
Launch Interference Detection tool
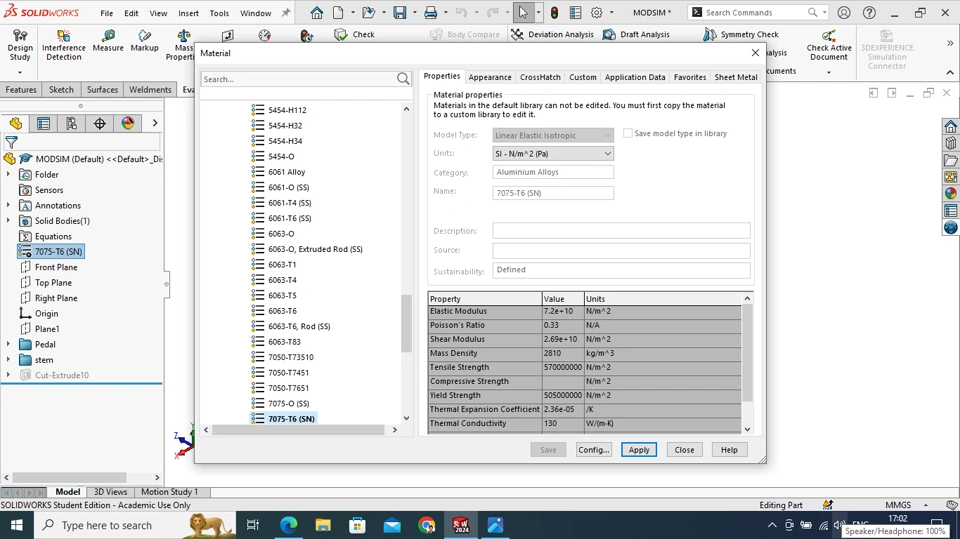tap(64, 45)
